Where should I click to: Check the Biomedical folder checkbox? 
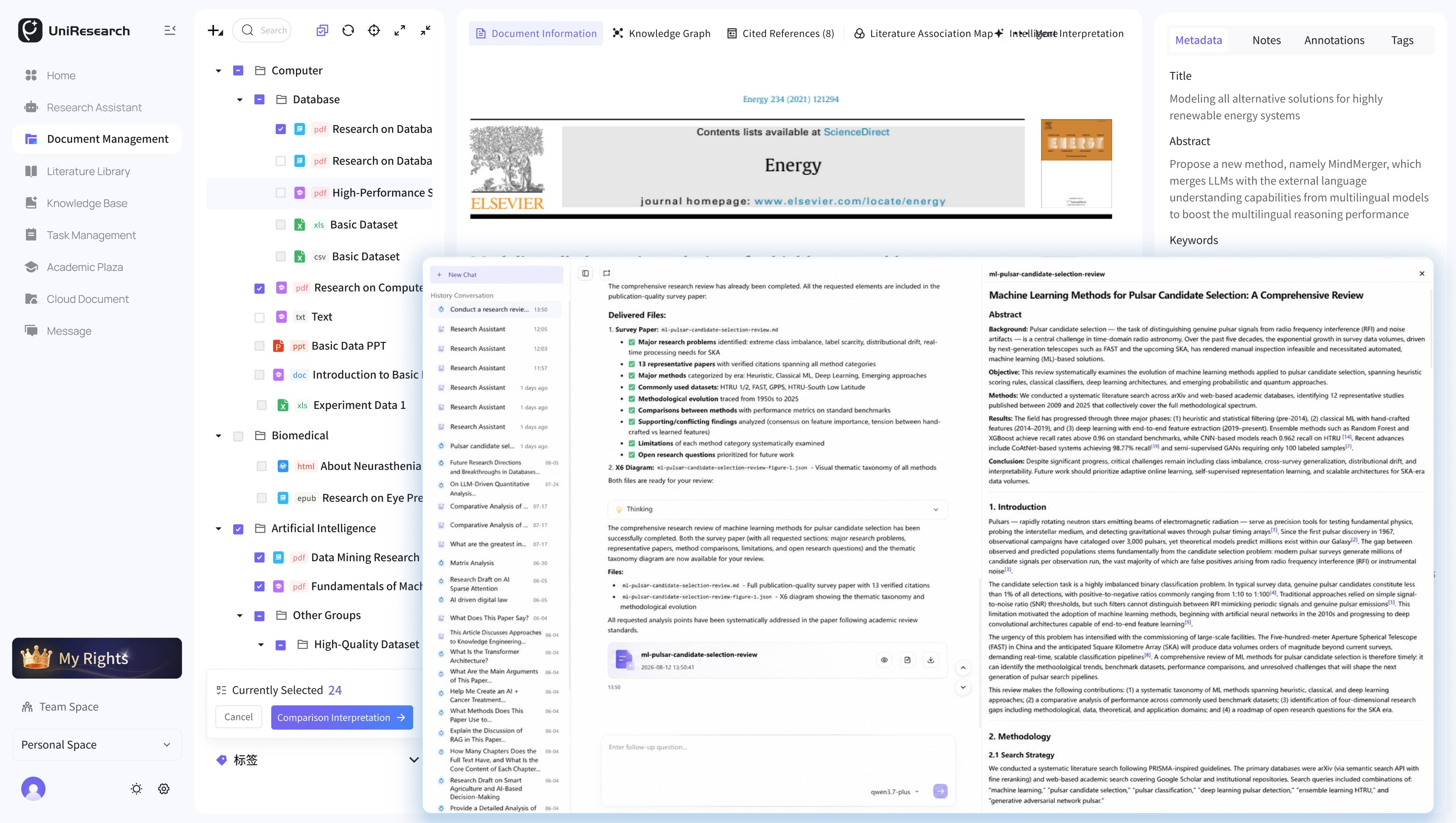click(238, 436)
